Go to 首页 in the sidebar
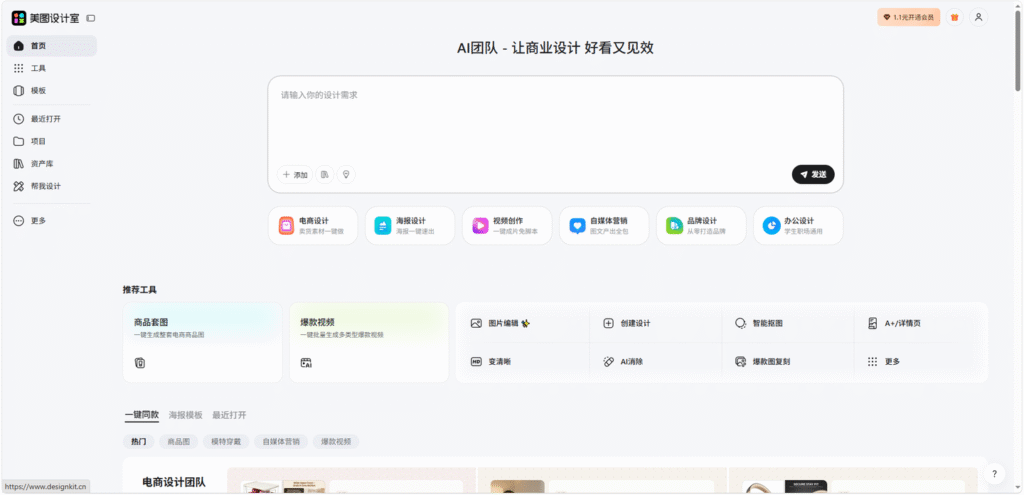This screenshot has width=1024, height=495. pos(52,46)
